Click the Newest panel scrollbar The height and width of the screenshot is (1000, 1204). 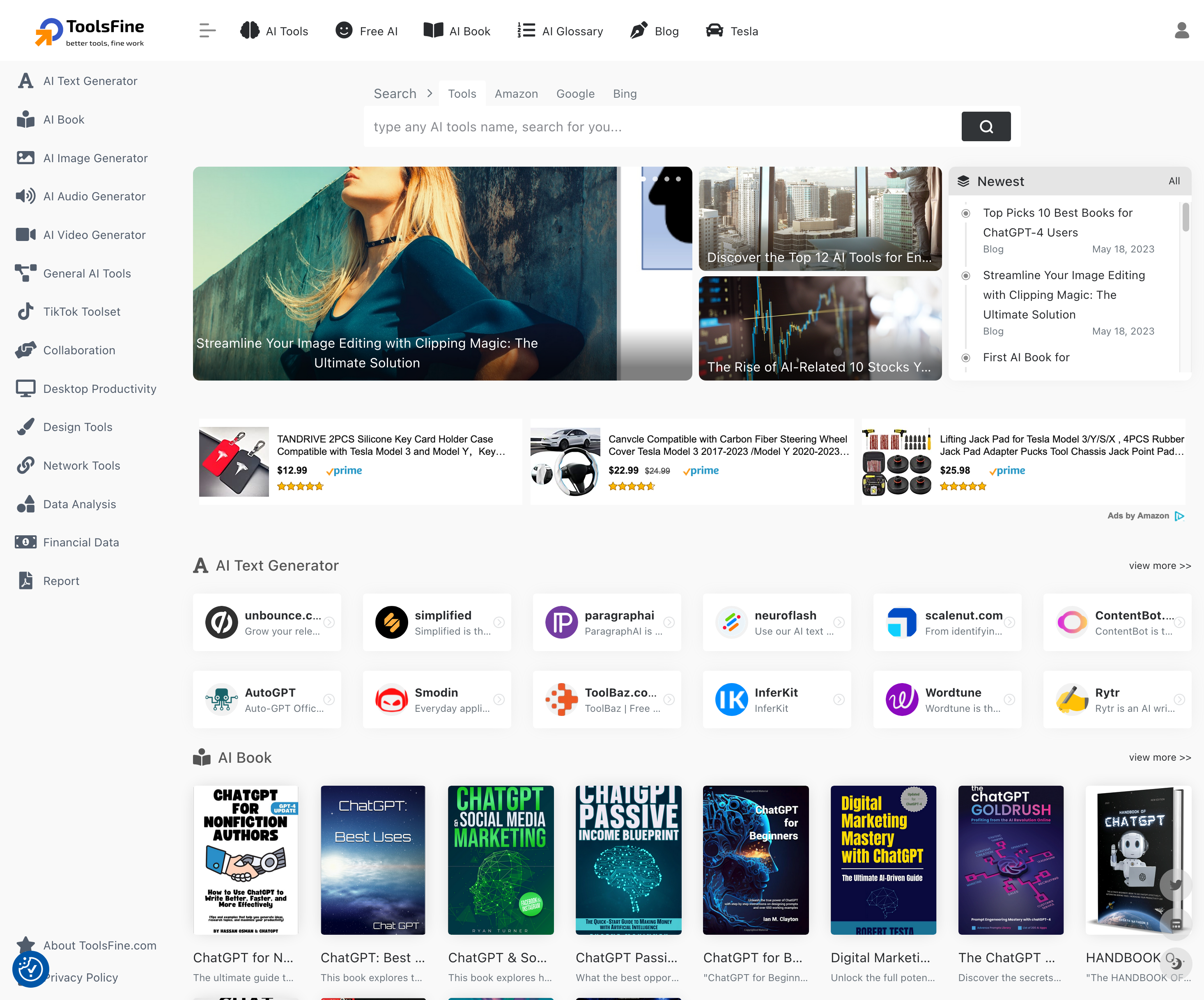(1185, 218)
